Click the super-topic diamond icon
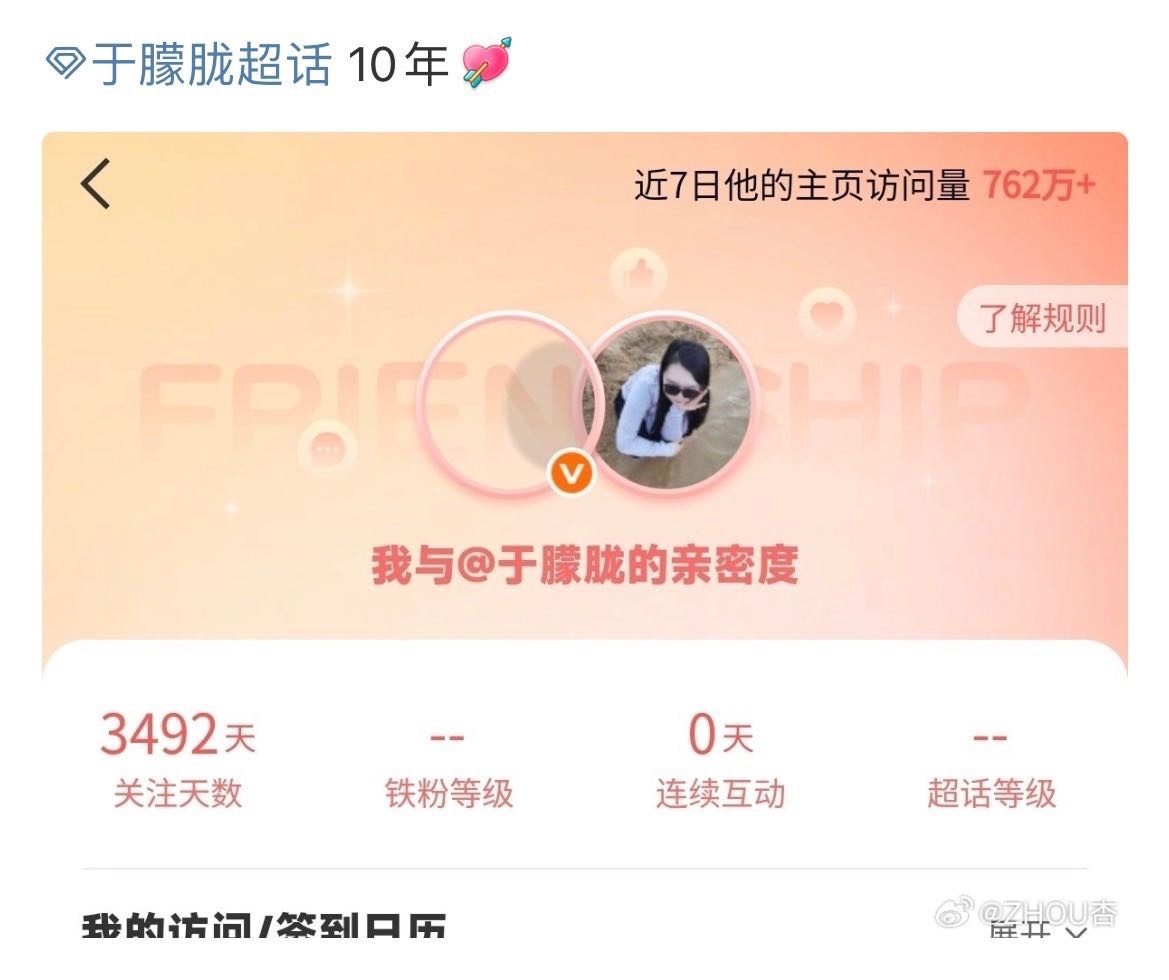Screen dimensions: 1169x980 [x=66, y=63]
